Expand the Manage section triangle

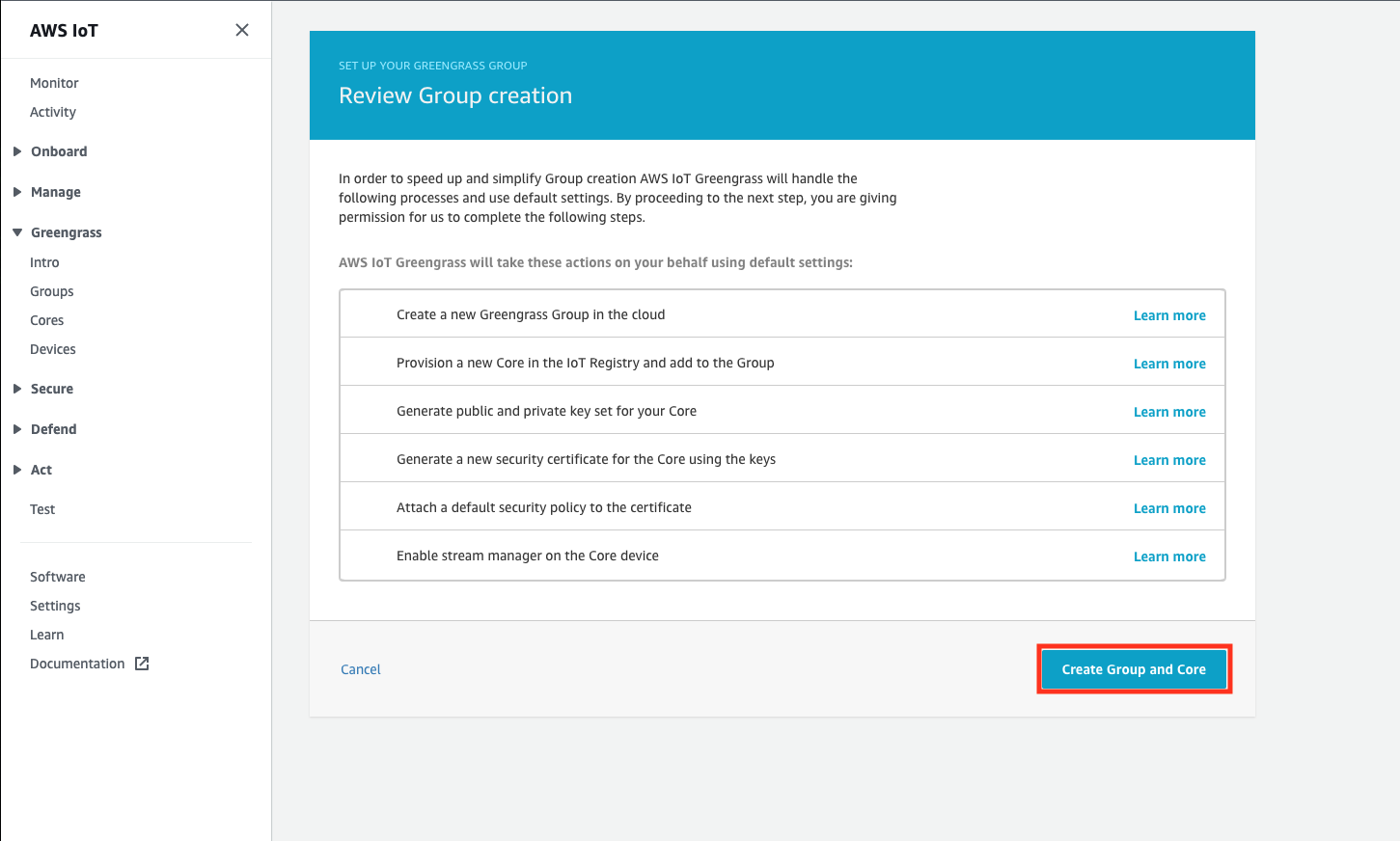17,192
